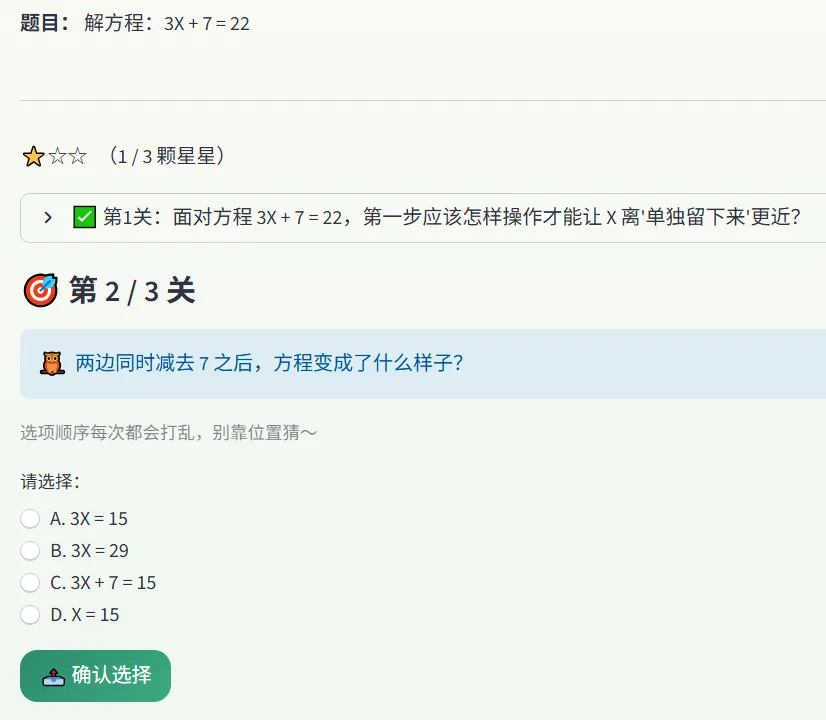This screenshot has width=826, height=720.
Task: Click the hint text 选项顺序每次都会打乱
Action: click(169, 432)
